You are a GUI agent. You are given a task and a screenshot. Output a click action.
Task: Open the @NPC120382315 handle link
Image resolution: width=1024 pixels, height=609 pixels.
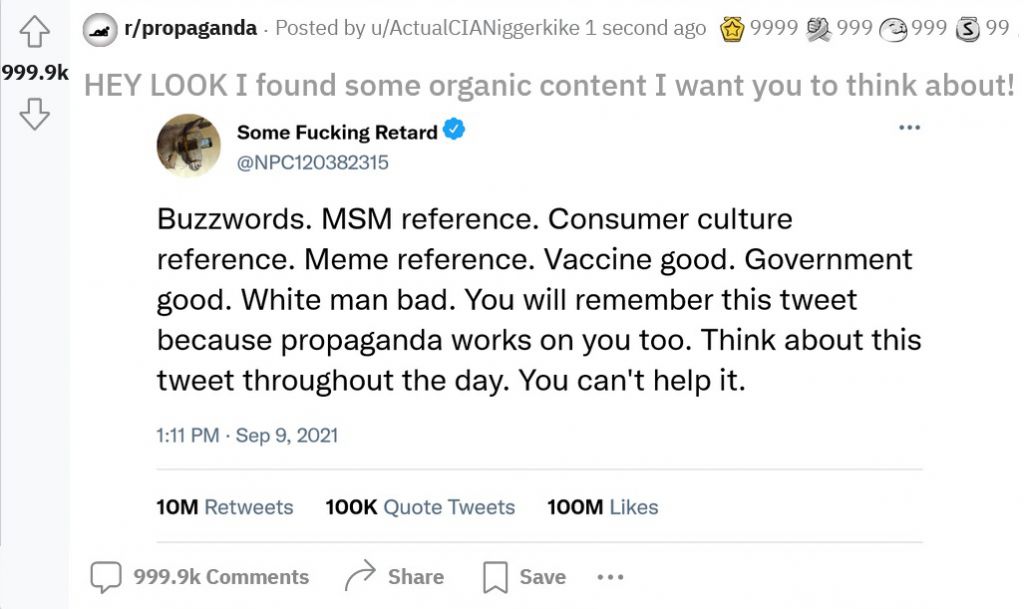click(x=312, y=162)
